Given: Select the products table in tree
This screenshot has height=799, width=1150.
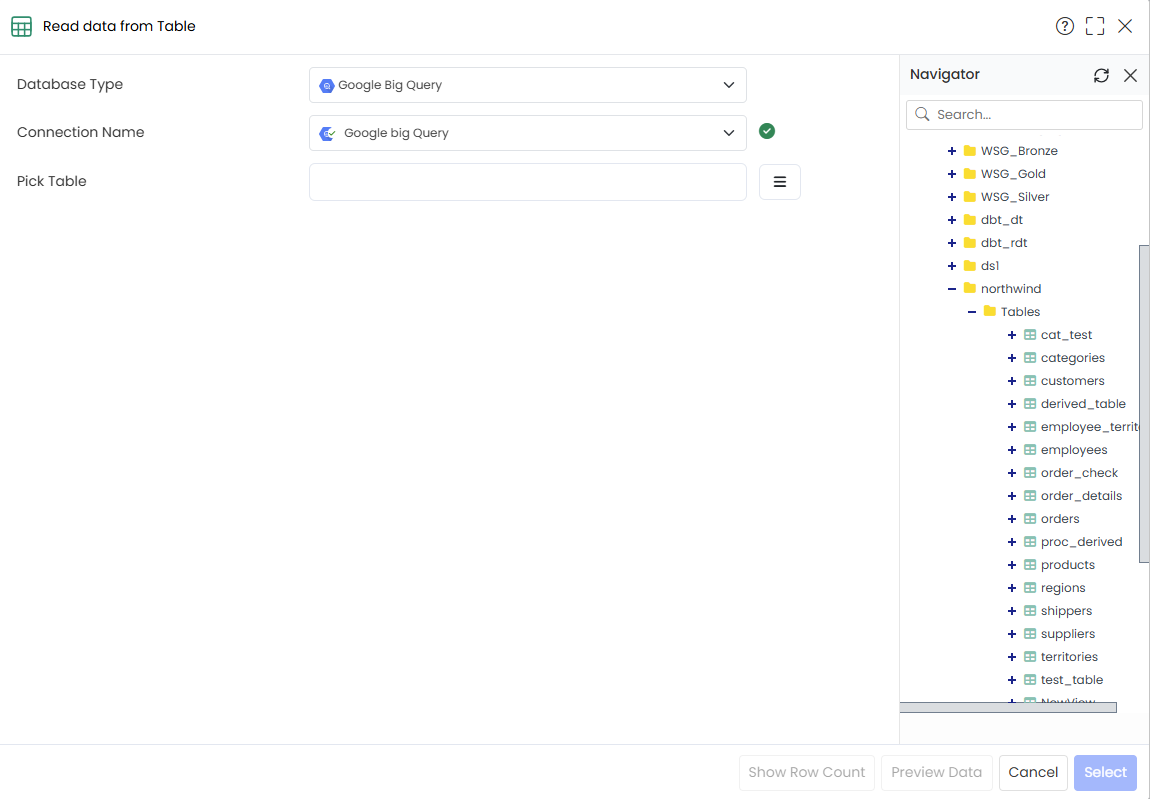Looking at the screenshot, I should (x=1067, y=565).
